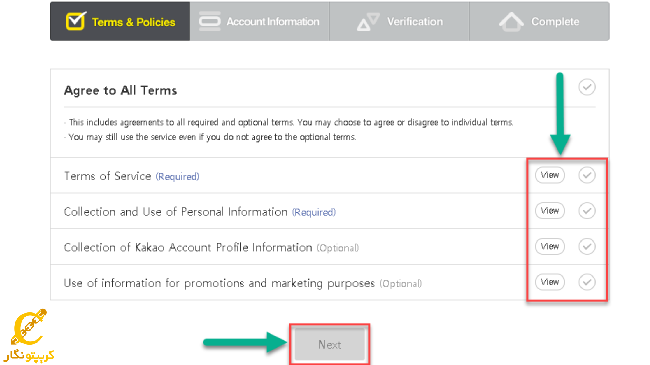Image resolution: width=650 pixels, height=365 pixels.
Task: Select the Account Information step tab
Action: click(x=260, y=21)
